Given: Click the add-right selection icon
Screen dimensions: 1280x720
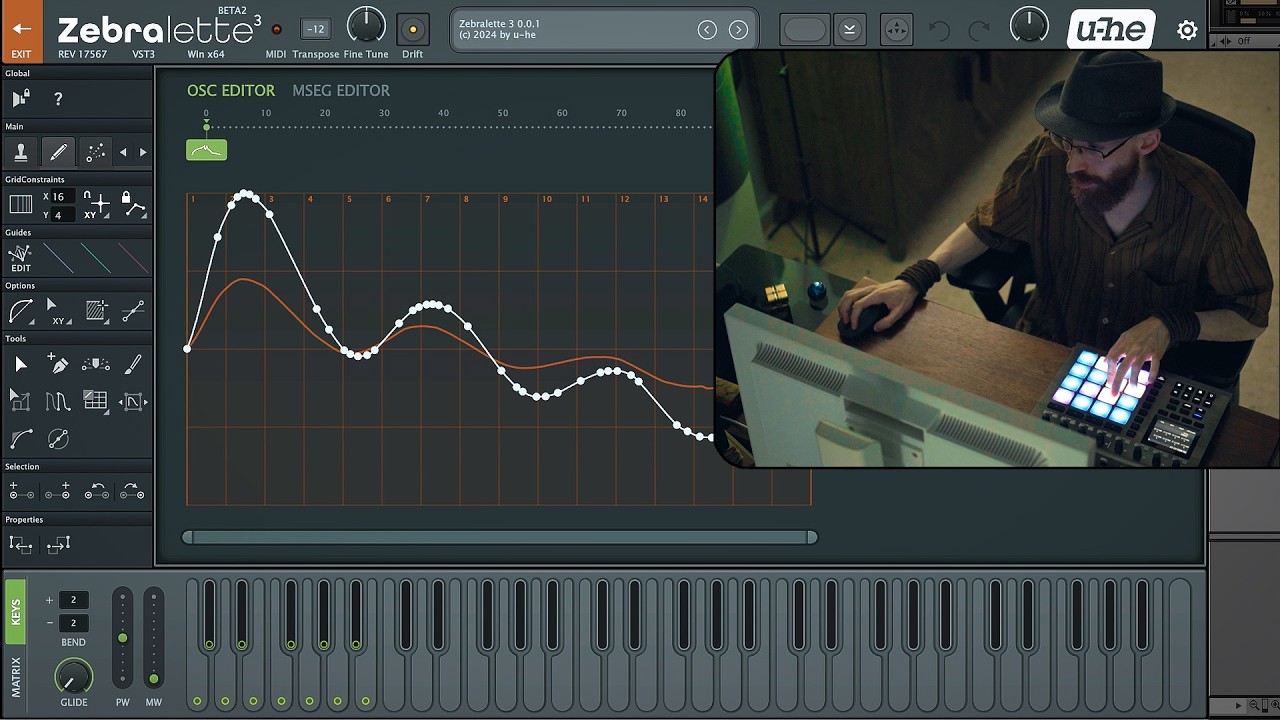Looking at the screenshot, I should (58, 491).
